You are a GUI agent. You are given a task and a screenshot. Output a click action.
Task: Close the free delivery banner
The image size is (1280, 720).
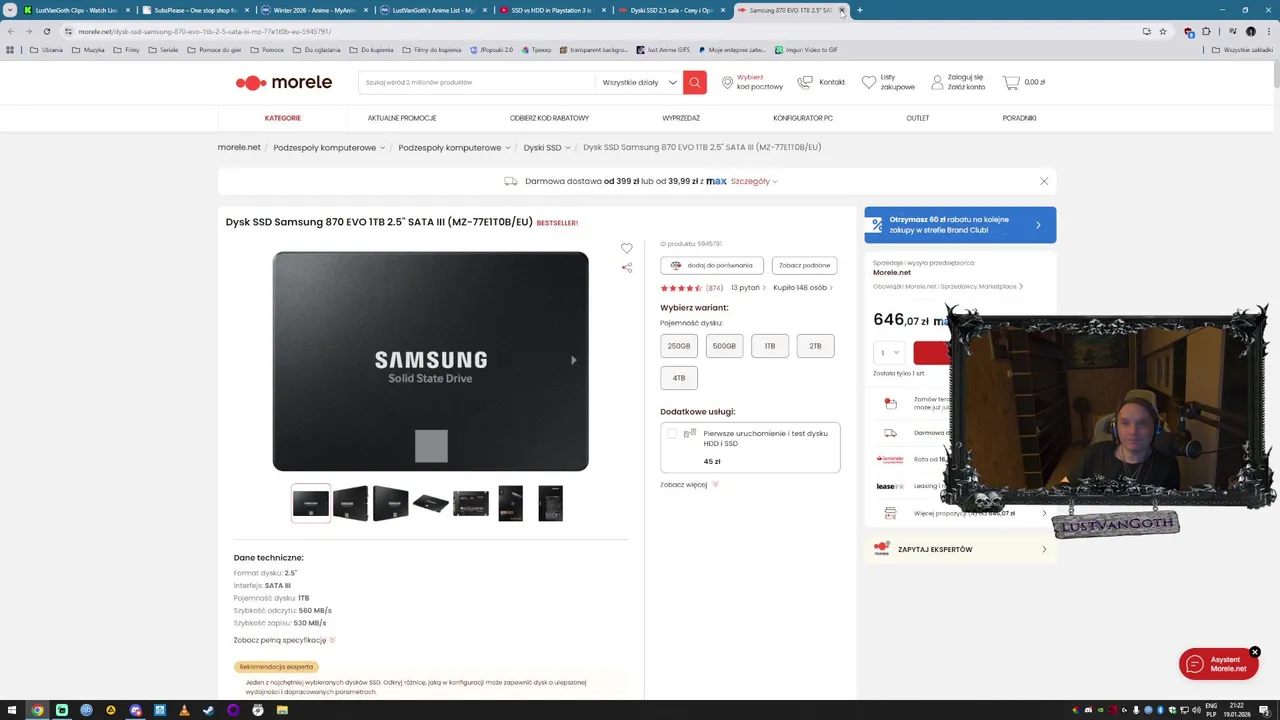click(x=1044, y=181)
